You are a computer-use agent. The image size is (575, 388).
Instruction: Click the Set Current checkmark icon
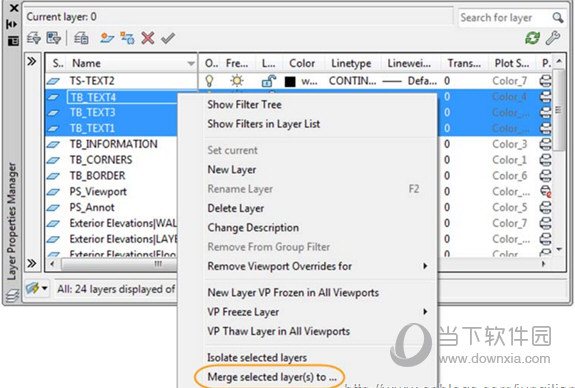pos(168,38)
